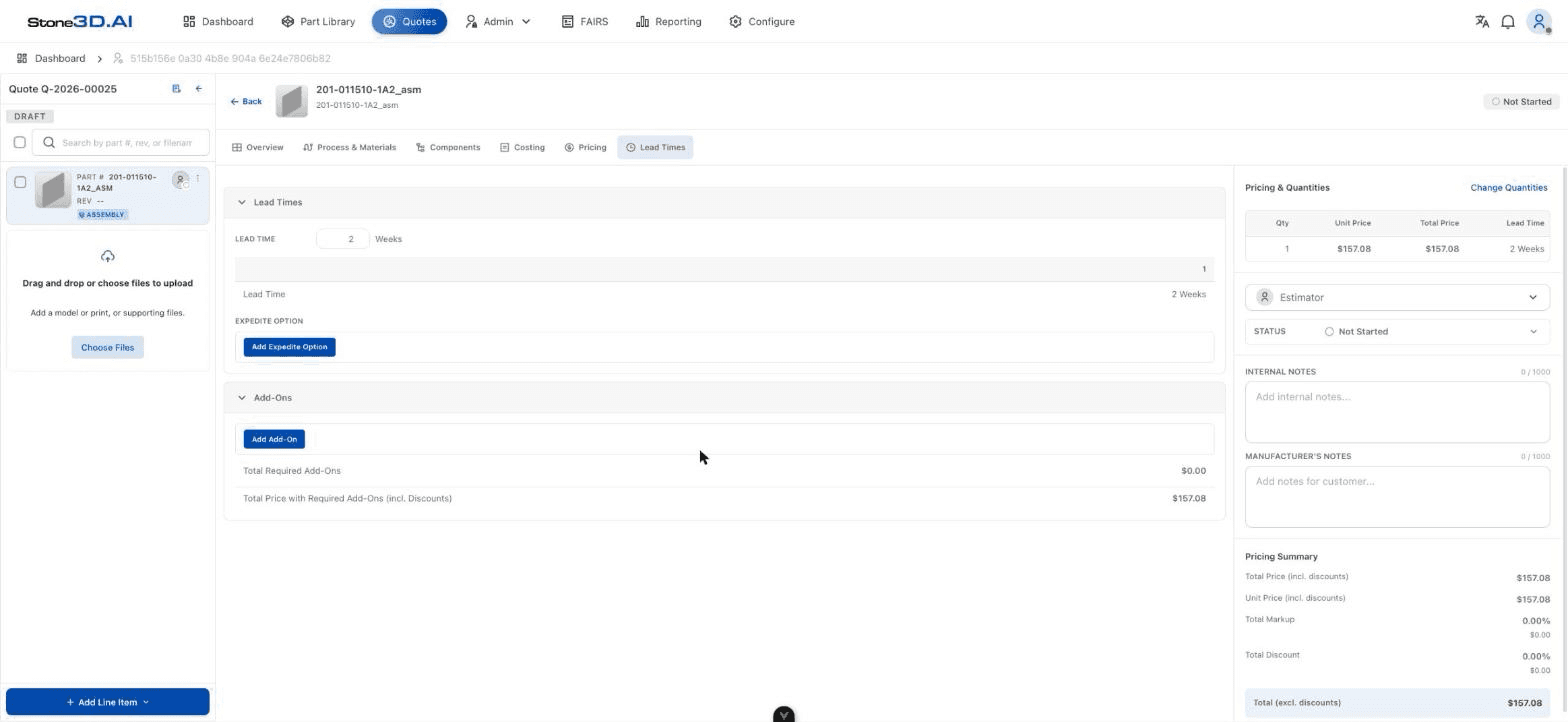Open the Costing tab
Image resolution: width=1568 pixels, height=722 pixels.
pos(523,147)
